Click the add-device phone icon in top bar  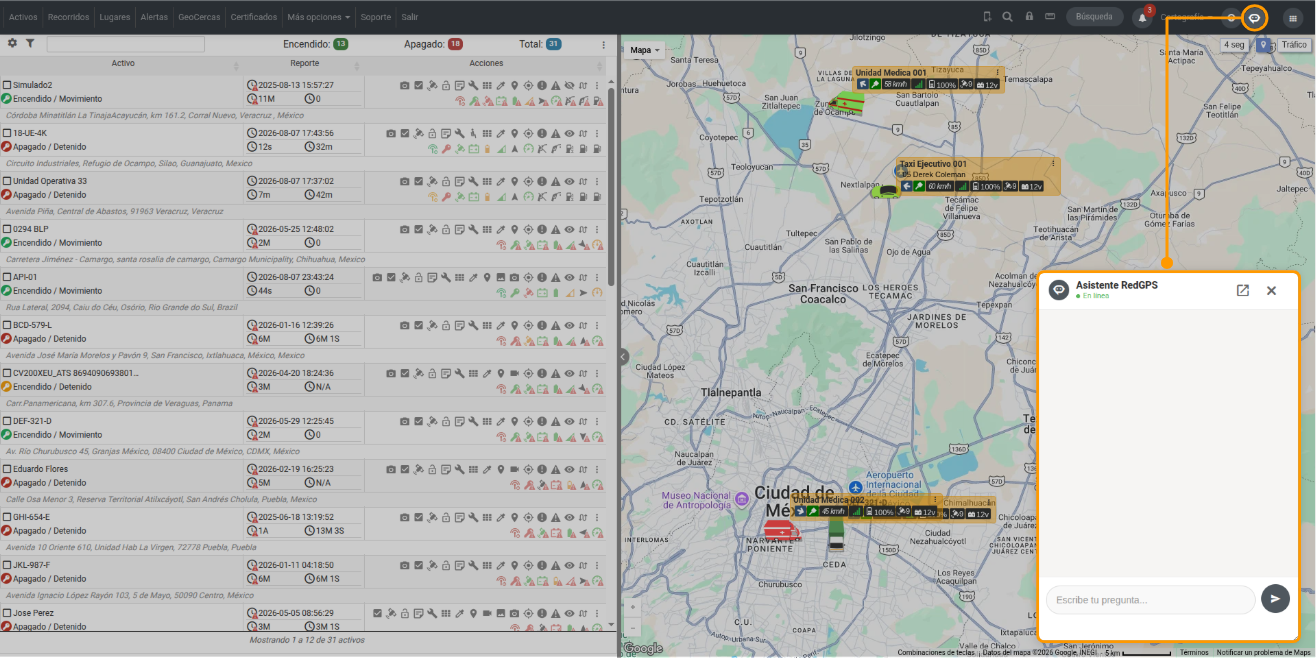point(987,17)
